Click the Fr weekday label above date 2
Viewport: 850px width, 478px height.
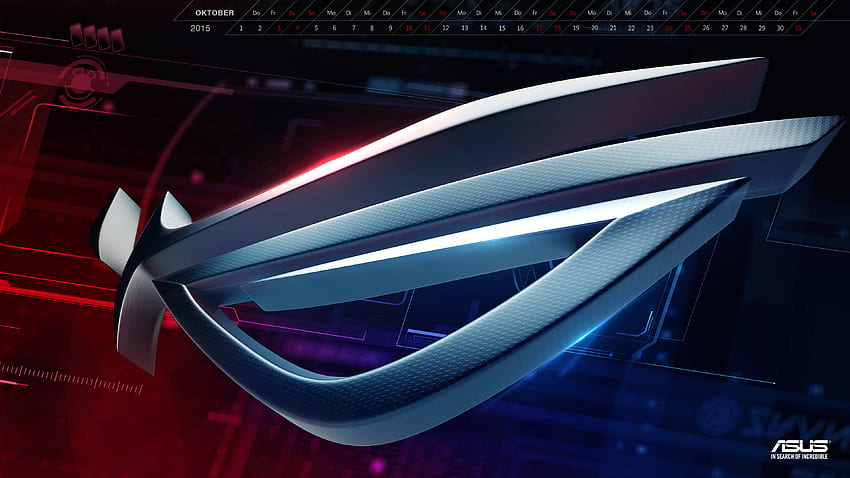[273, 12]
